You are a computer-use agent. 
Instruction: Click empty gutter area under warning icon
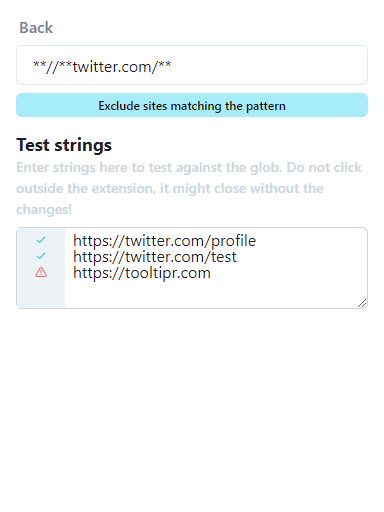41,293
